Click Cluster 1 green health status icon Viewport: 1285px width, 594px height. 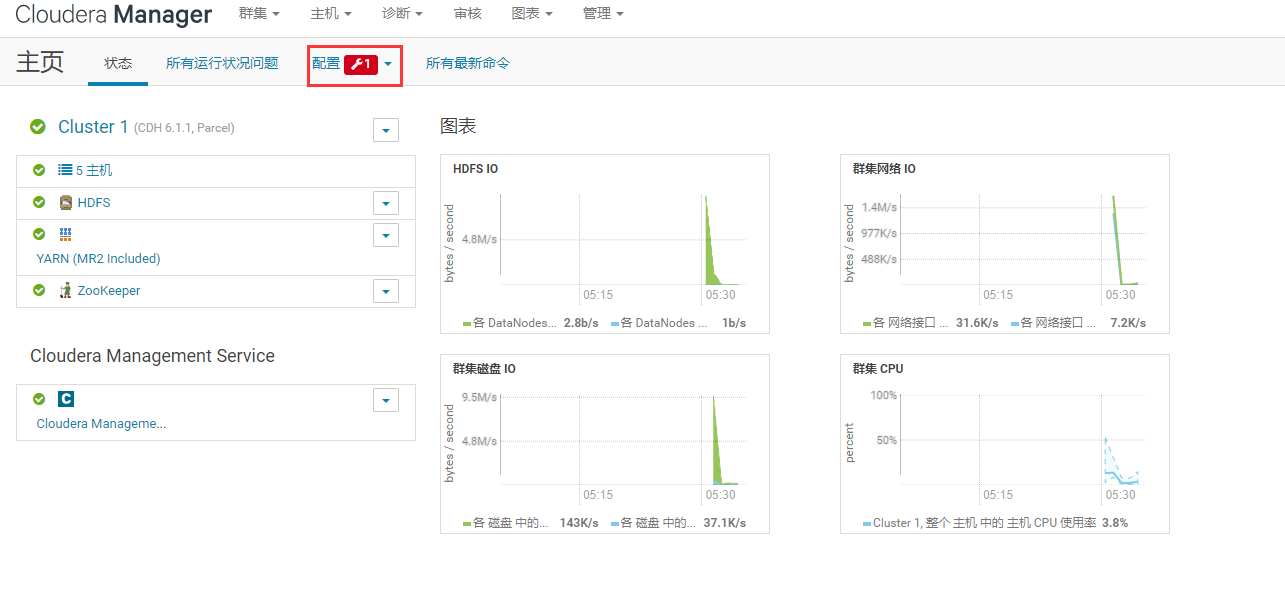coord(38,127)
